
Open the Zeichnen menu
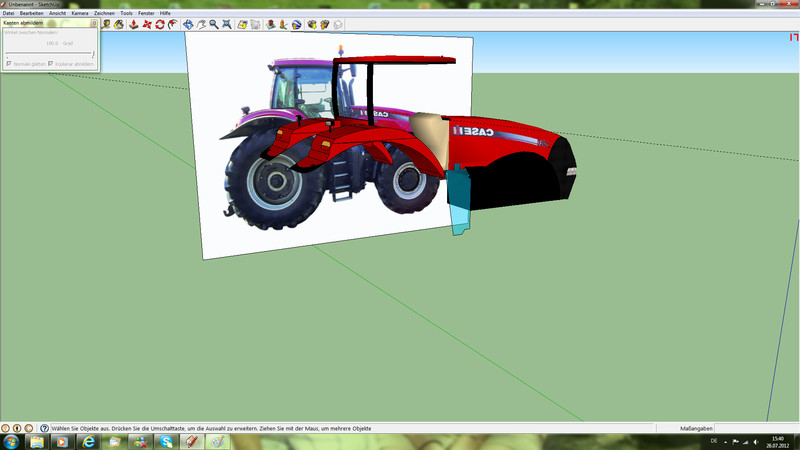tap(104, 13)
